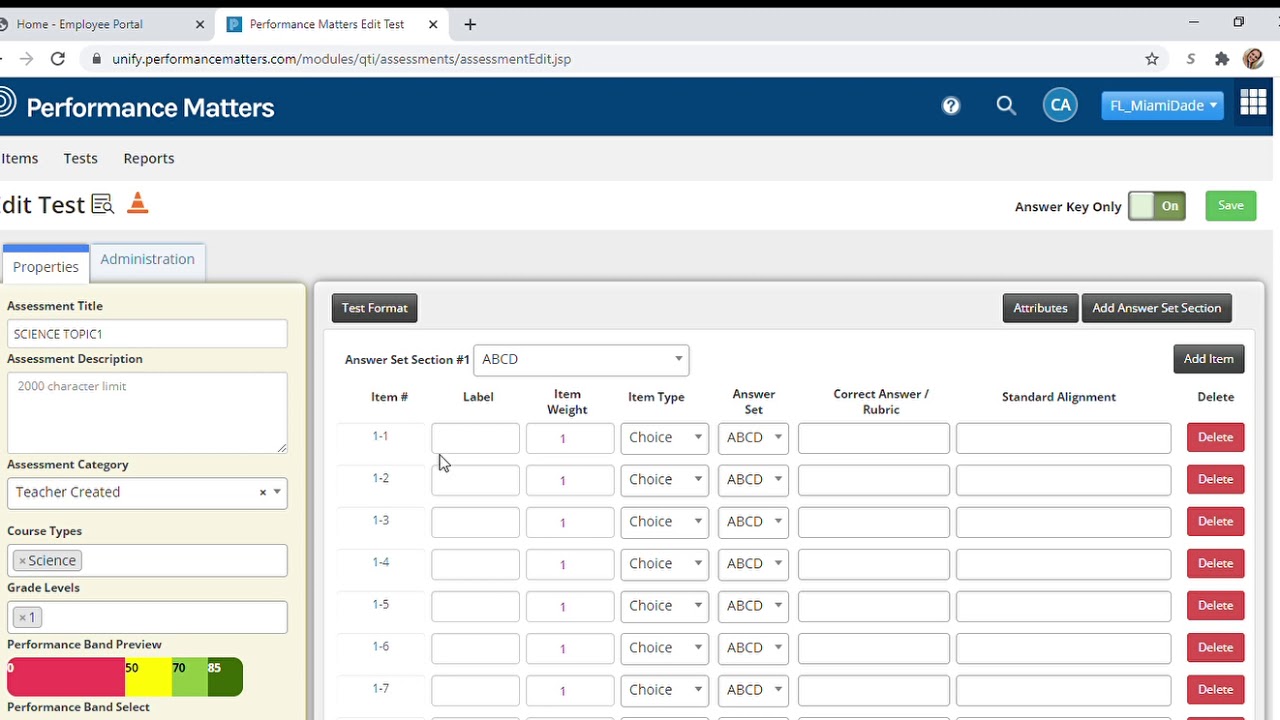The width and height of the screenshot is (1280, 720).
Task: Open the apps grid launcher icon
Action: pyautogui.click(x=1253, y=102)
